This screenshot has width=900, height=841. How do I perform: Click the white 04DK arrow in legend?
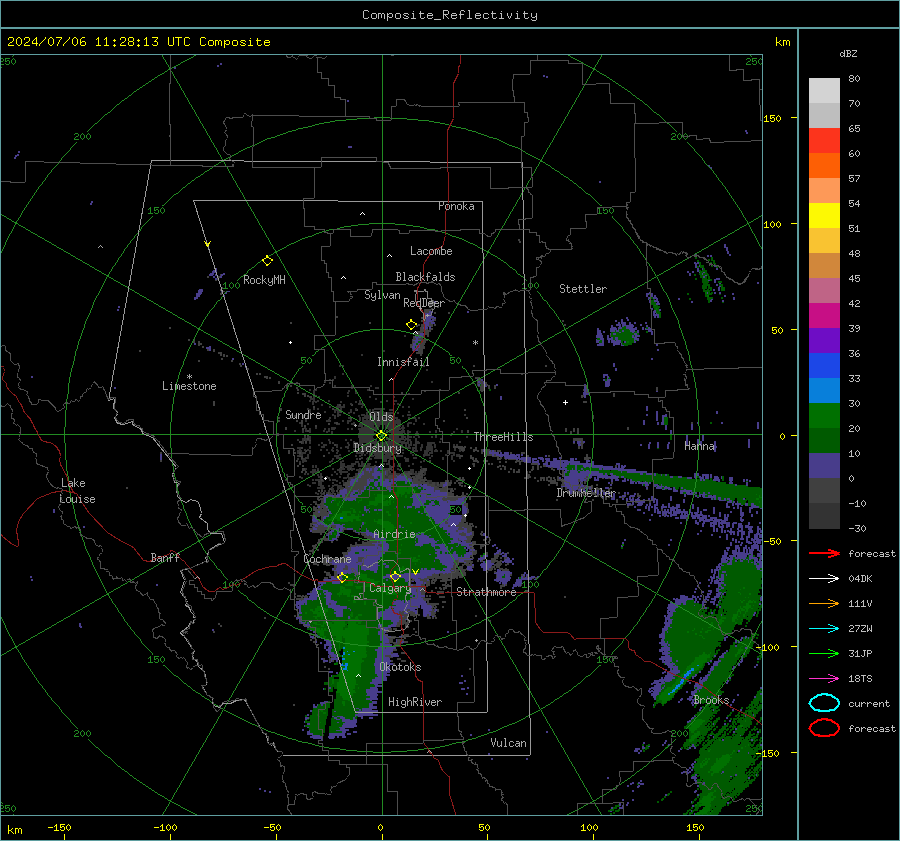click(x=824, y=578)
